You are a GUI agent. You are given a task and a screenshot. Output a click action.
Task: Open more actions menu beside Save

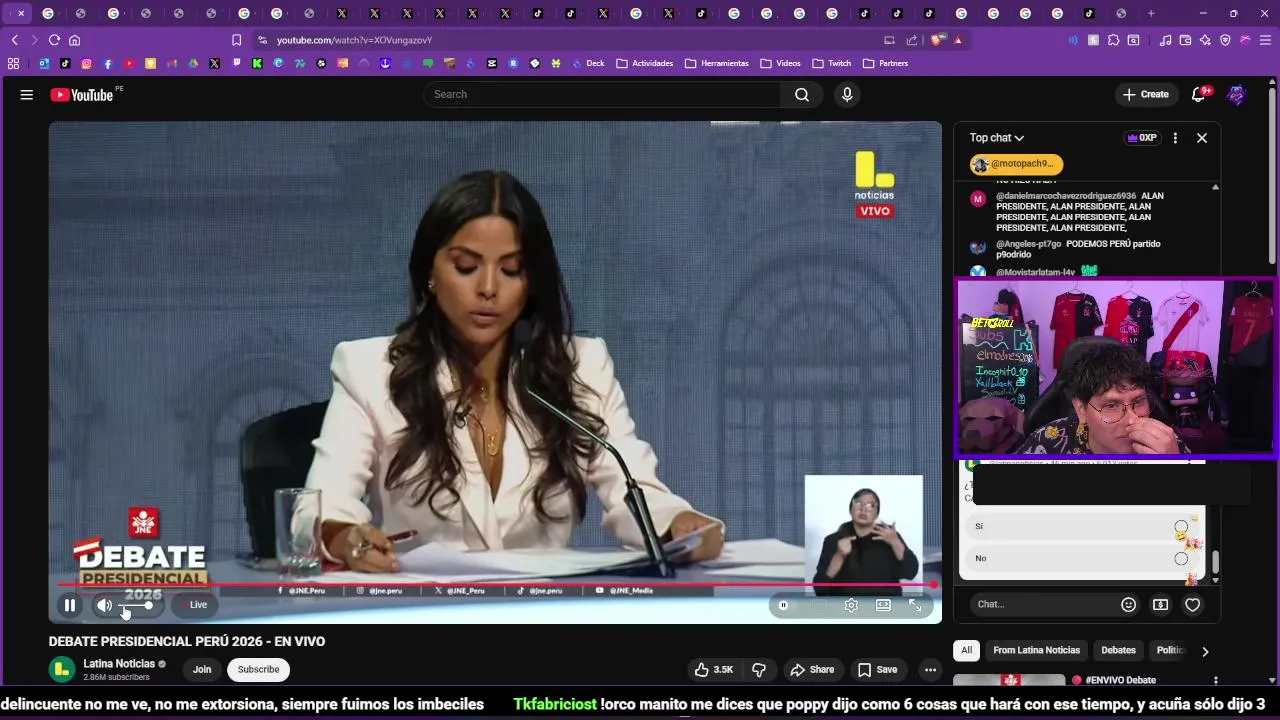point(930,670)
